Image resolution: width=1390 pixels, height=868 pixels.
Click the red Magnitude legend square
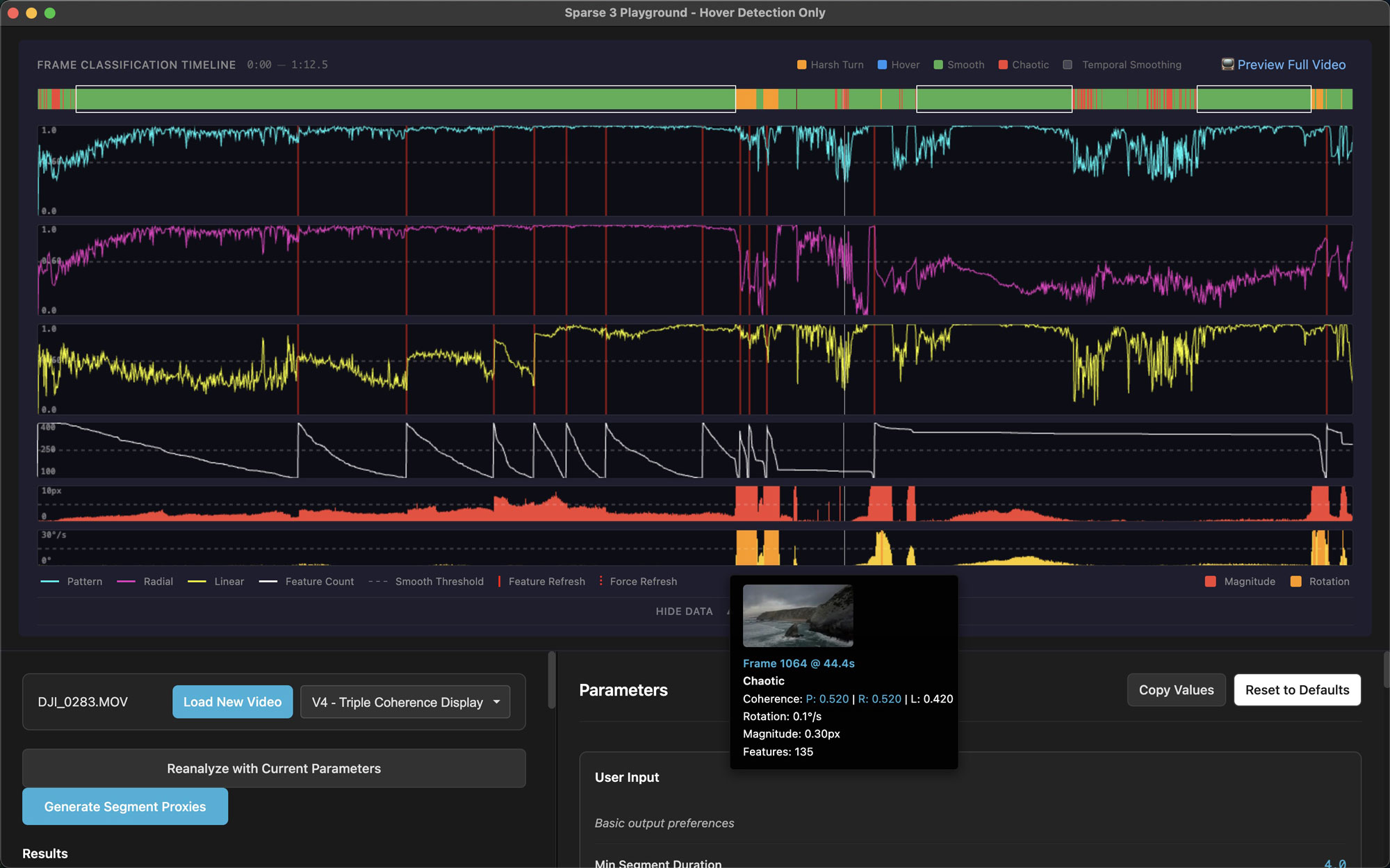coord(1210,582)
